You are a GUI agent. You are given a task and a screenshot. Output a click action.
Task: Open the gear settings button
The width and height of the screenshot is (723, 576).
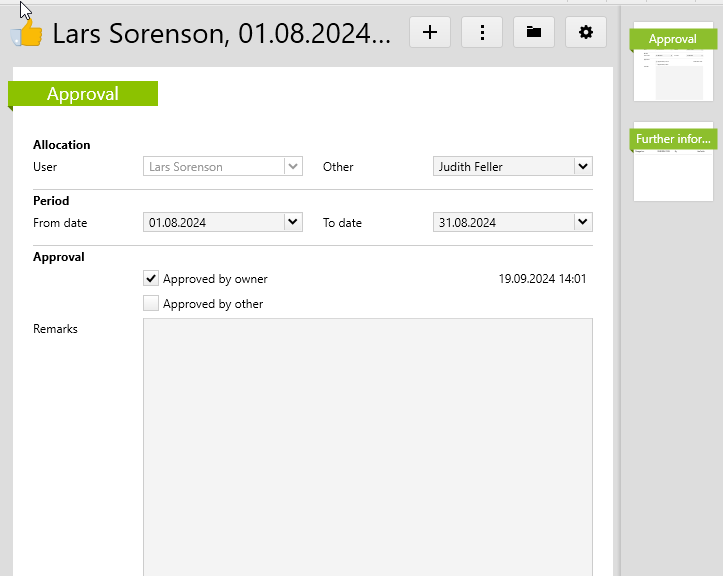tap(586, 32)
